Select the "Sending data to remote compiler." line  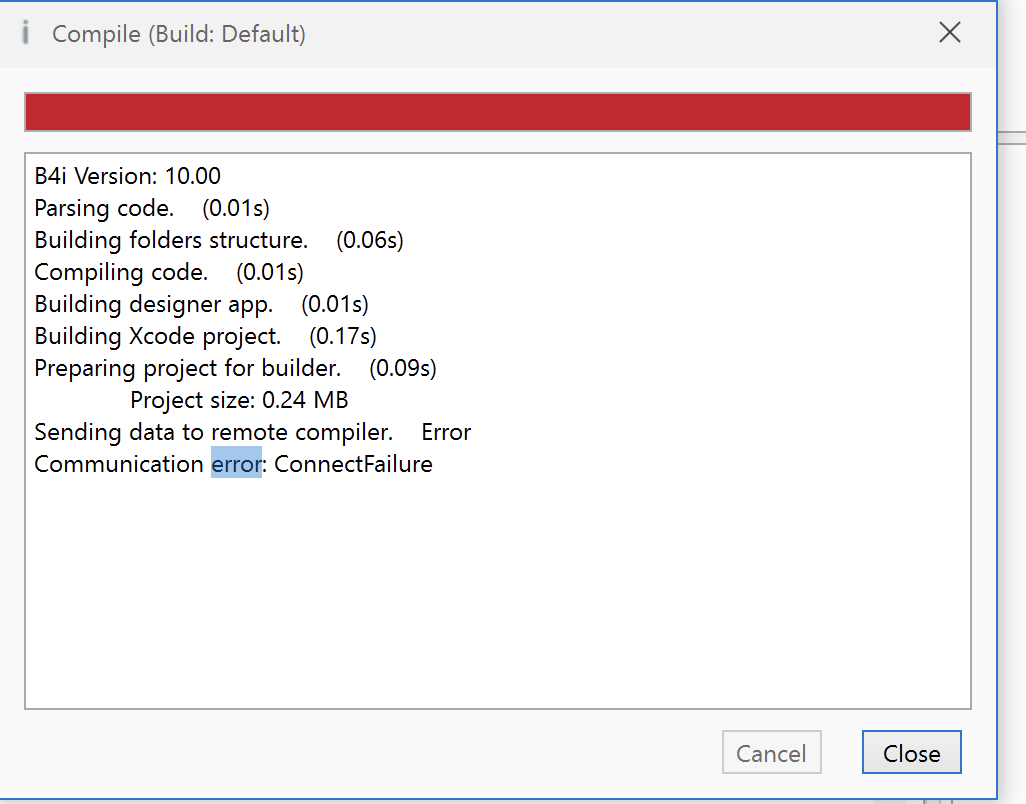(x=213, y=432)
